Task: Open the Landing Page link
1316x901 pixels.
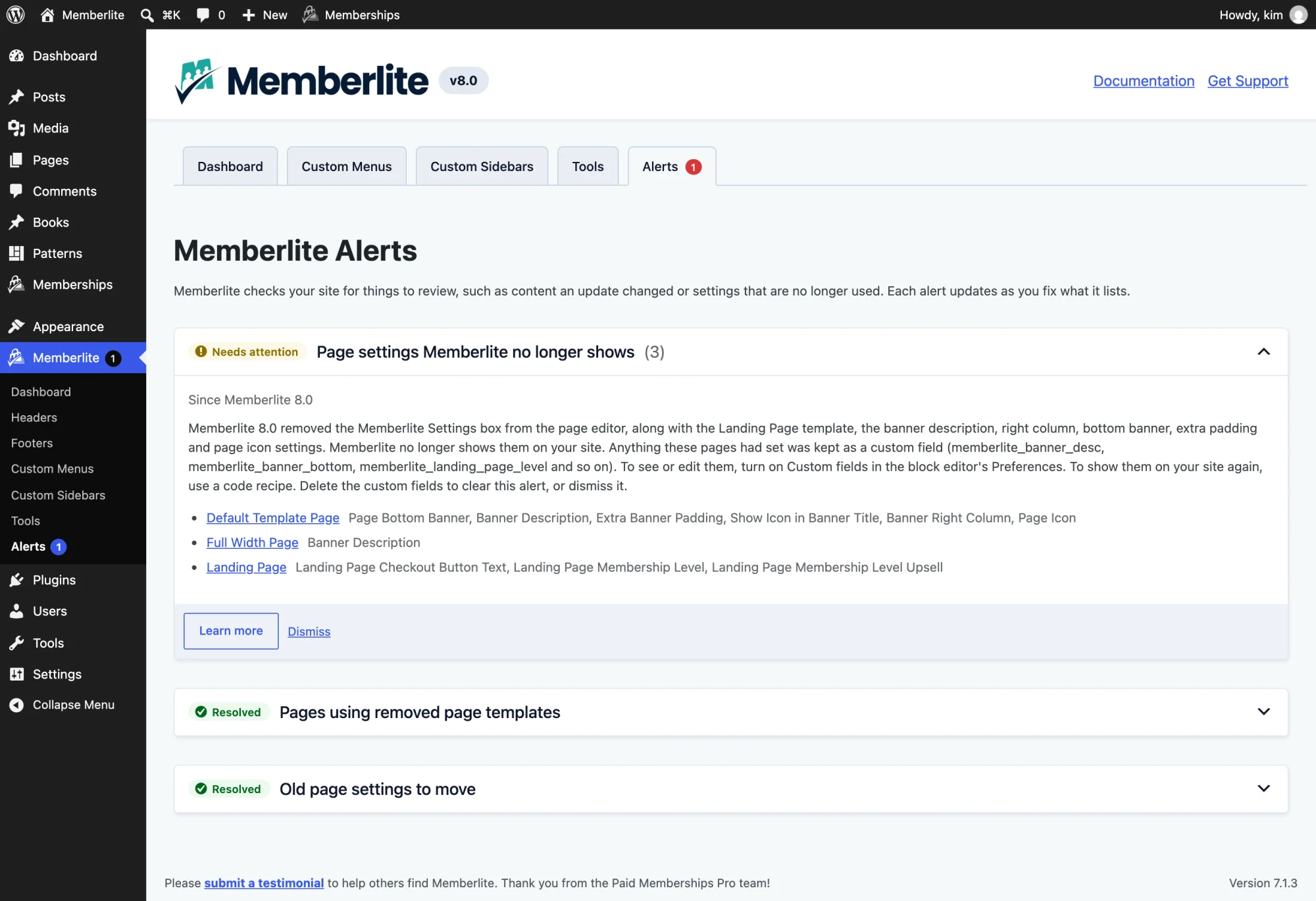Action: [247, 567]
